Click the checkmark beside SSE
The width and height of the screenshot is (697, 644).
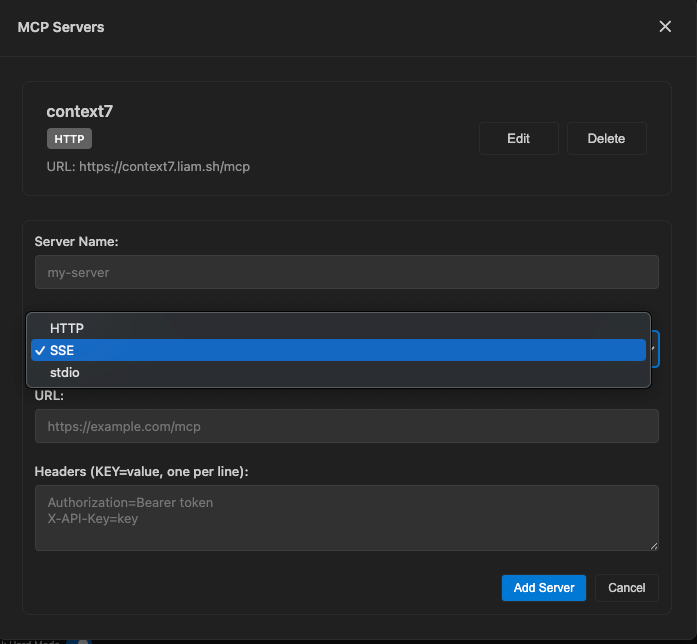click(38, 351)
